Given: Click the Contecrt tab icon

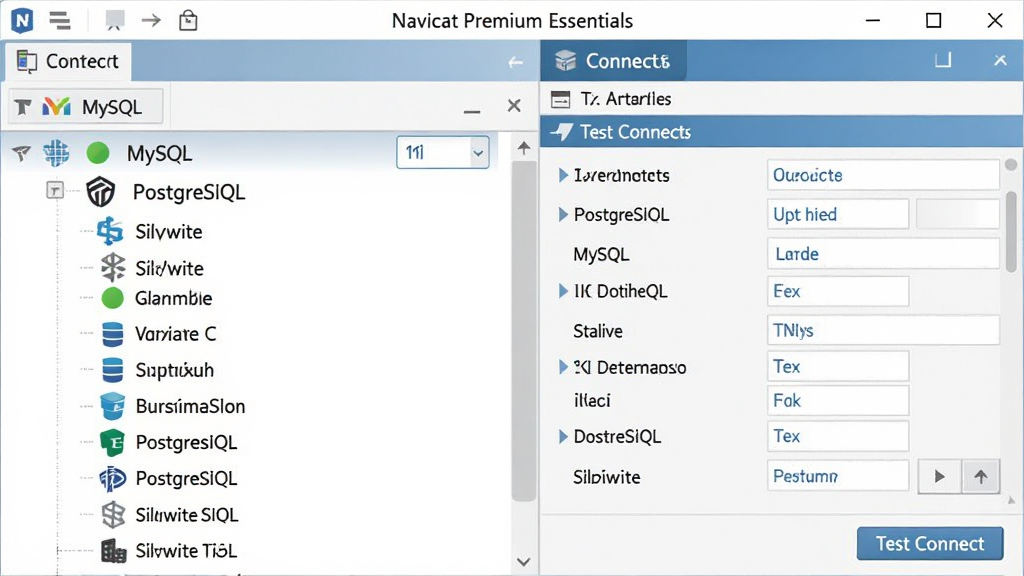Looking at the screenshot, I should (x=27, y=61).
